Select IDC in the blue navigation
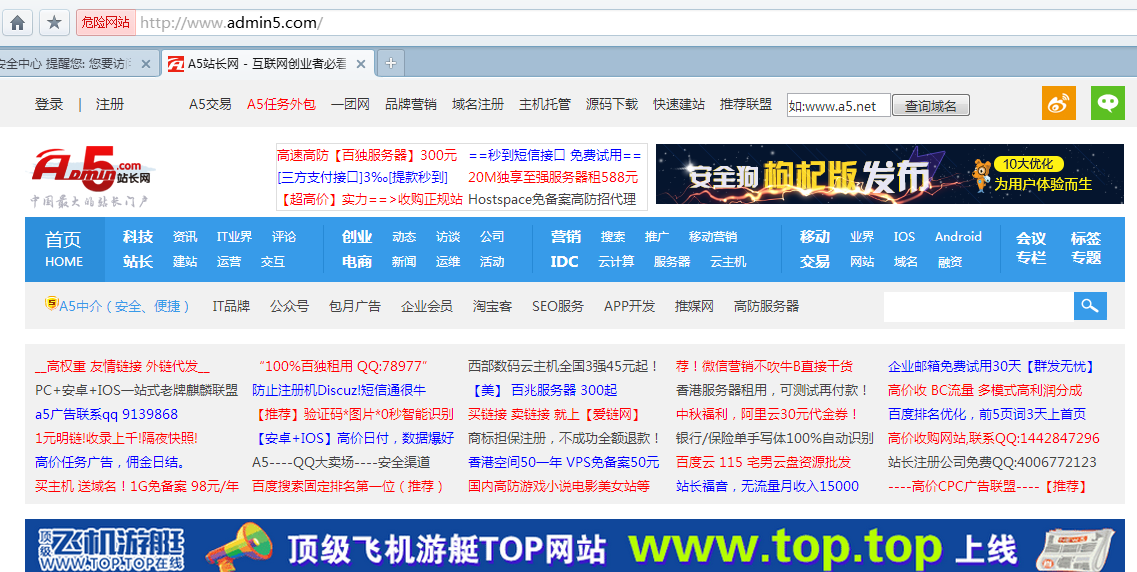 click(565, 262)
